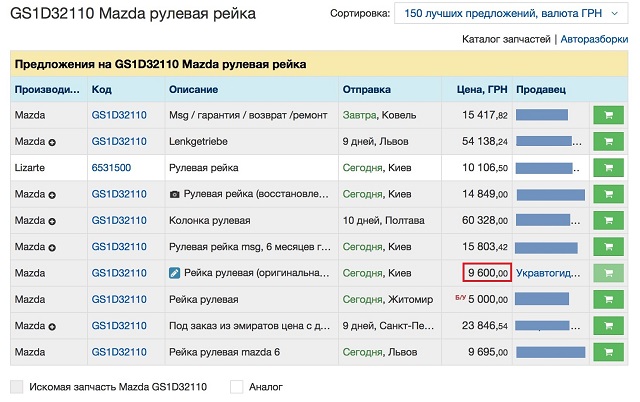Expand Mazda plus icon on Под заказ из эмиратов row

point(52,325)
